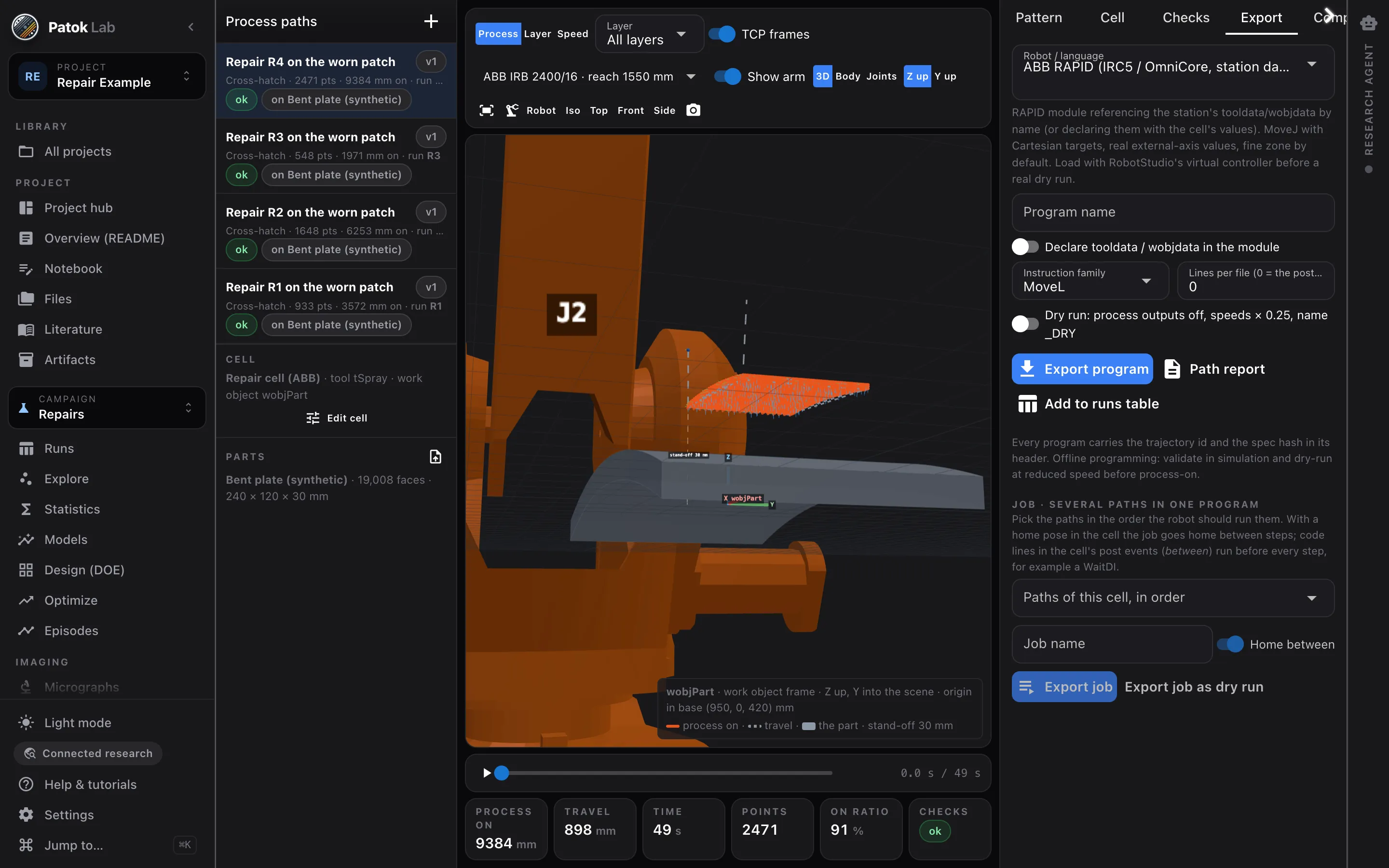Open the Repairs campaign switcher
Screen dimensions: 1389x868
tap(108, 407)
